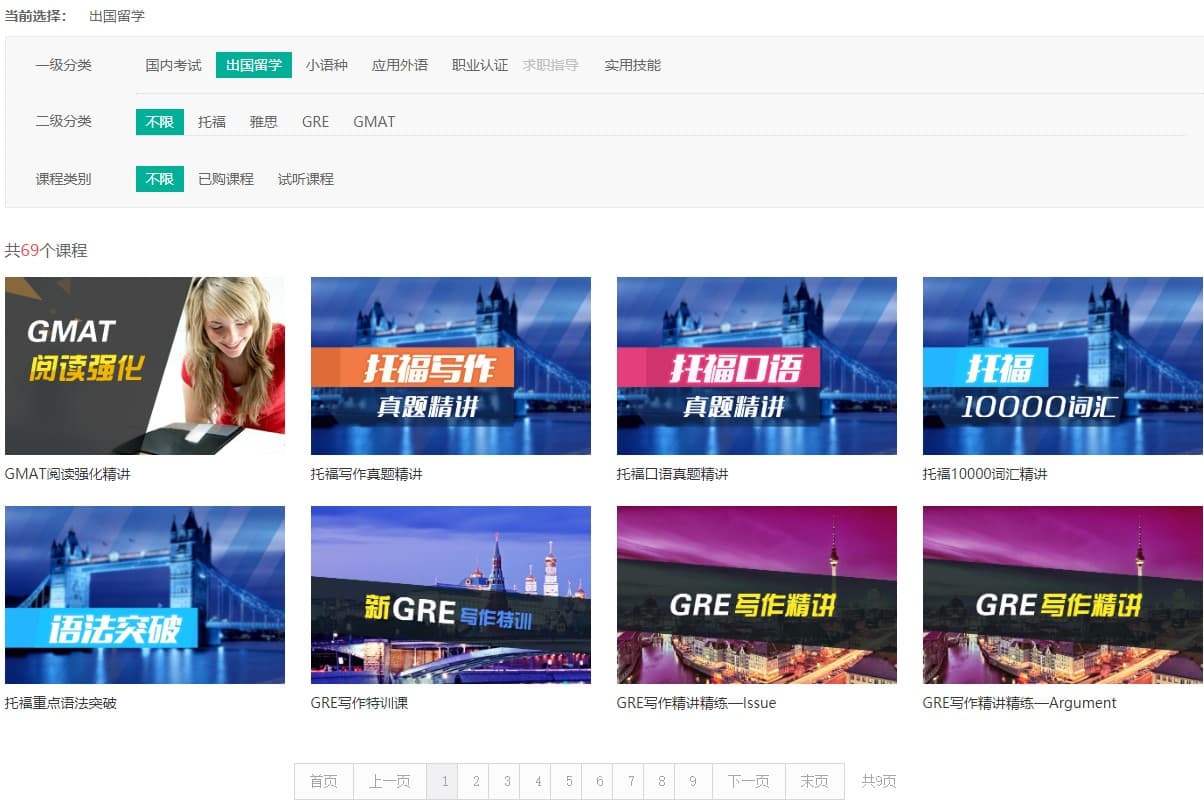Click the GRE写作精讲精练—Issue title link
The height and width of the screenshot is (802, 1204).
coord(697,703)
